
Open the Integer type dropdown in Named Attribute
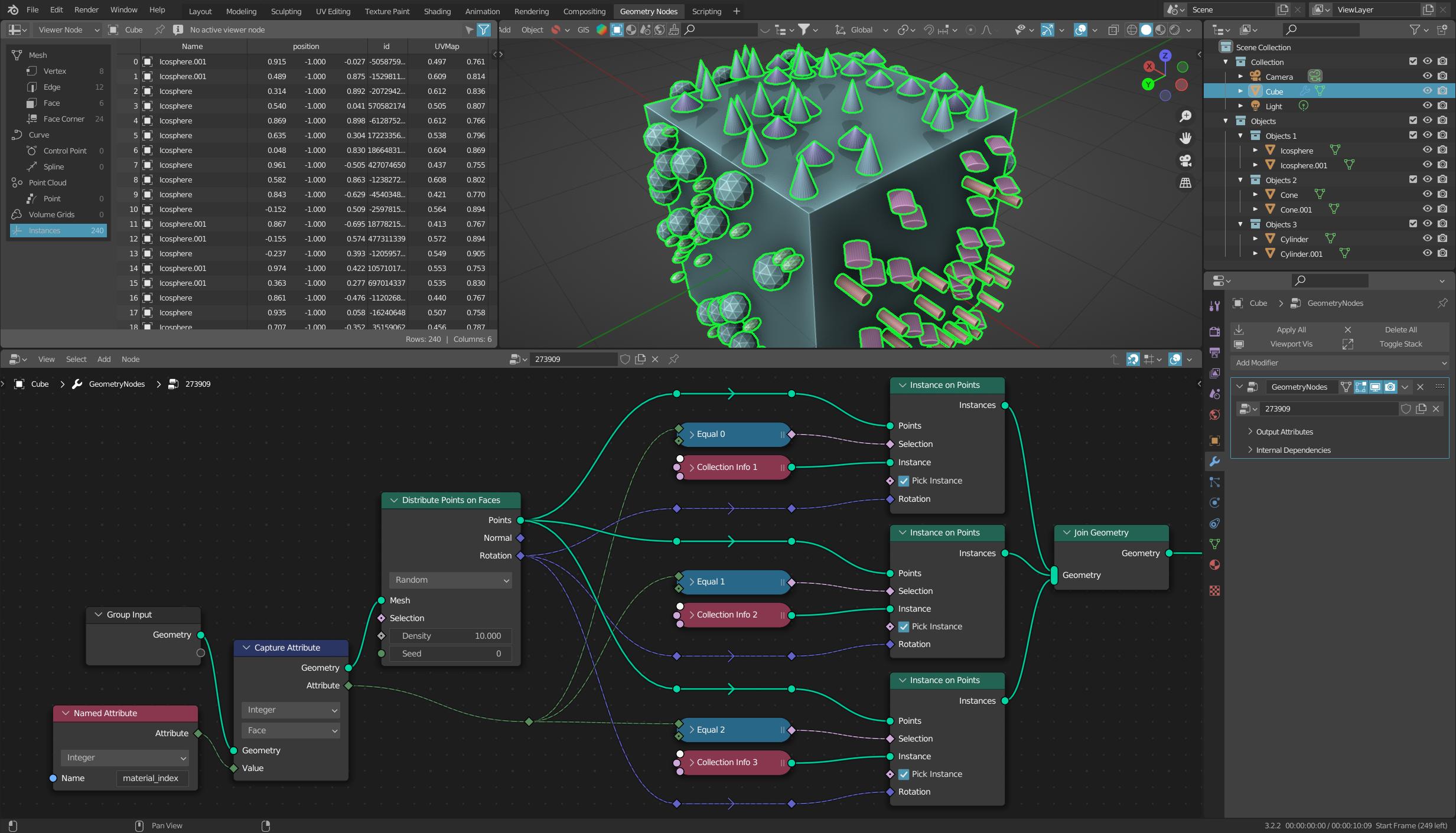point(125,757)
